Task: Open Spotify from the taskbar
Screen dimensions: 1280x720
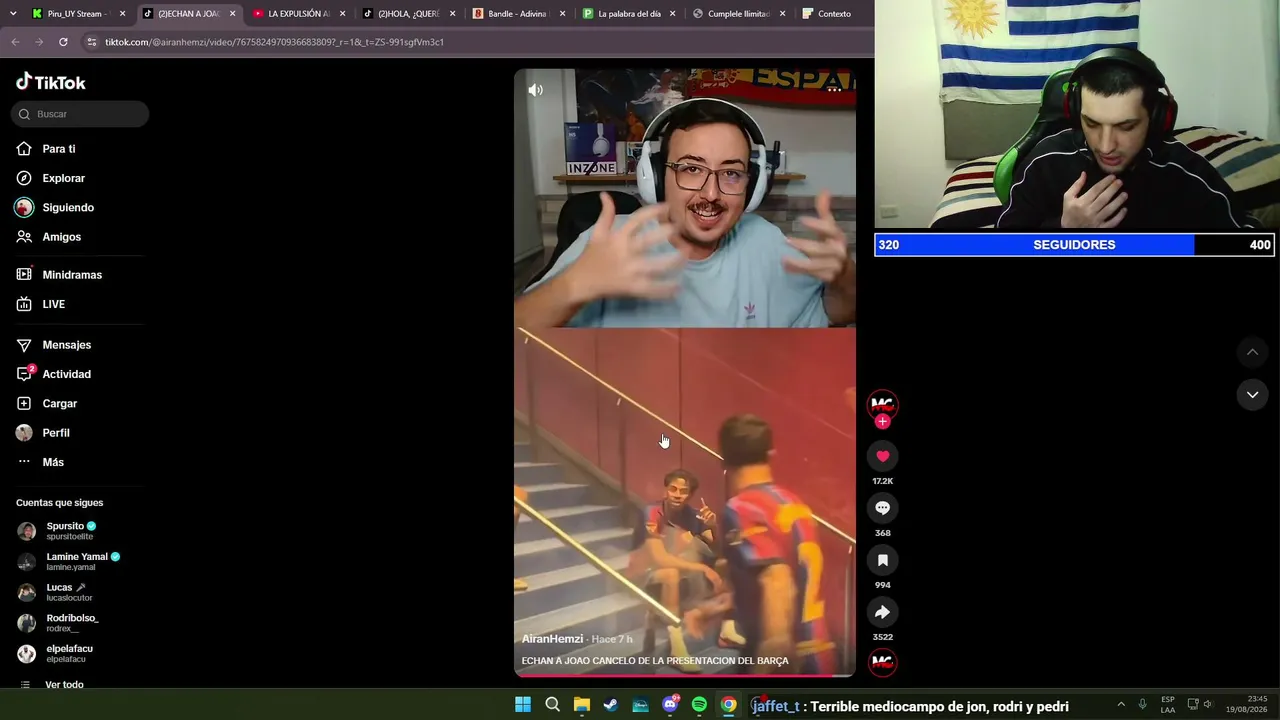Action: [699, 705]
